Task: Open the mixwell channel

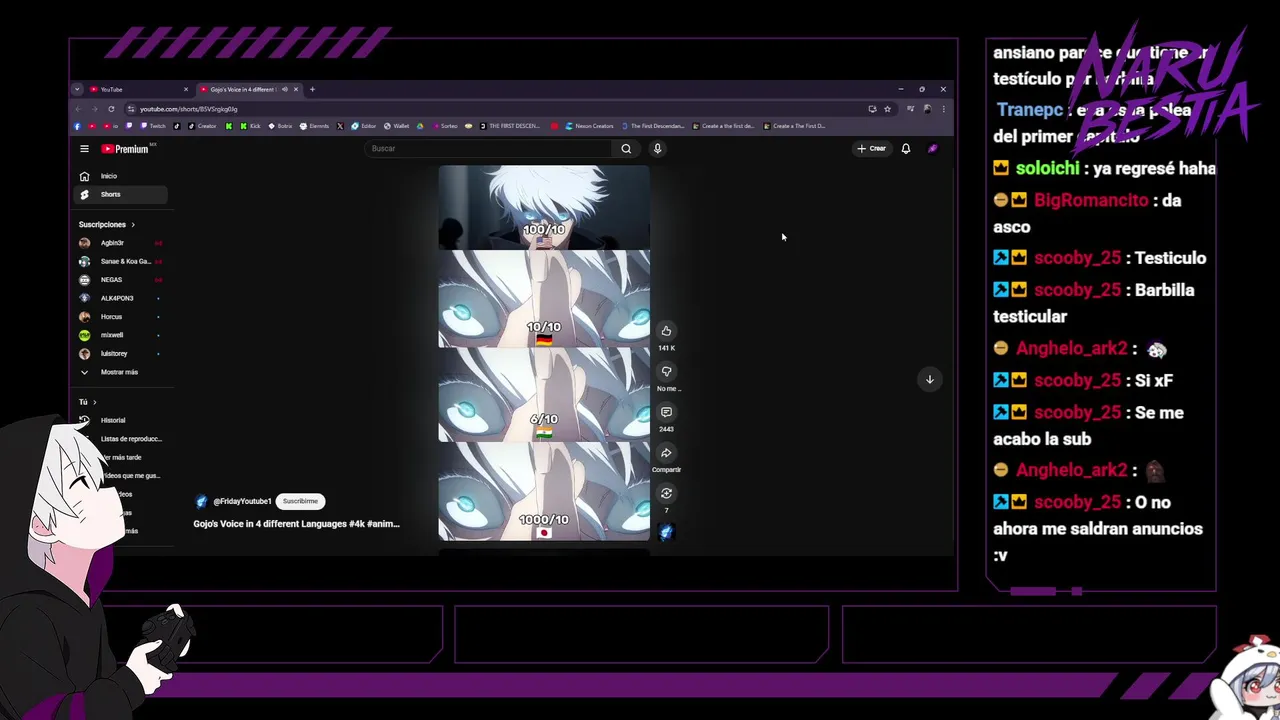Action: [121, 335]
